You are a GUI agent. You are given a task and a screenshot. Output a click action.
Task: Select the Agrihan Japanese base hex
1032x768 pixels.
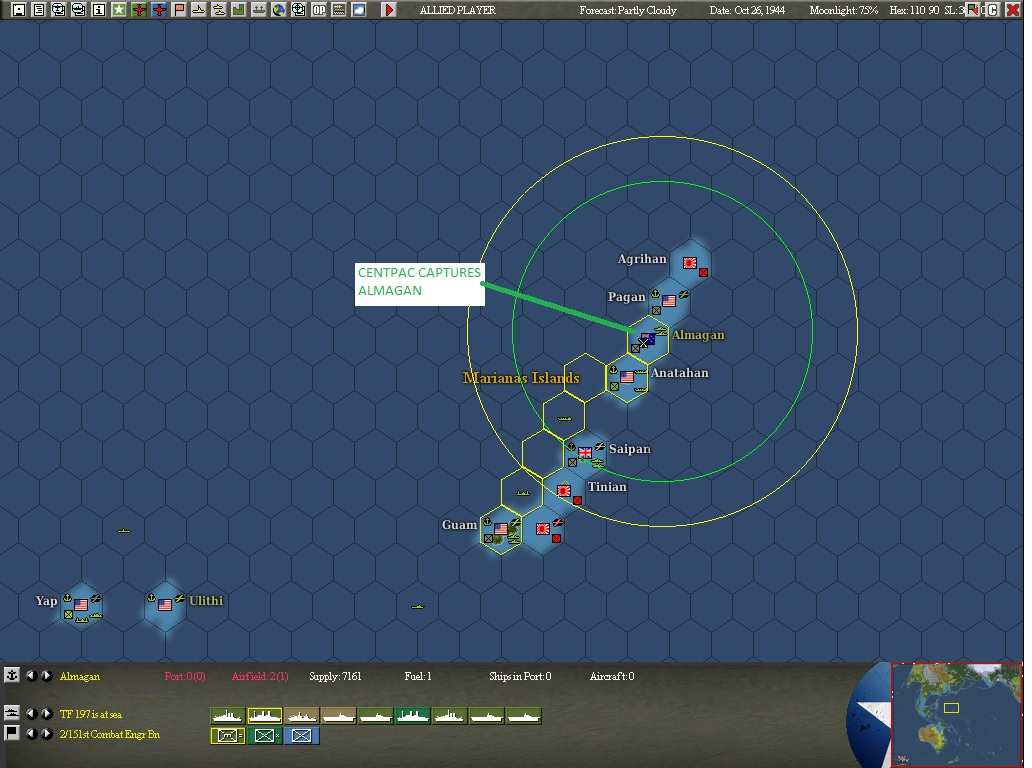pos(690,264)
